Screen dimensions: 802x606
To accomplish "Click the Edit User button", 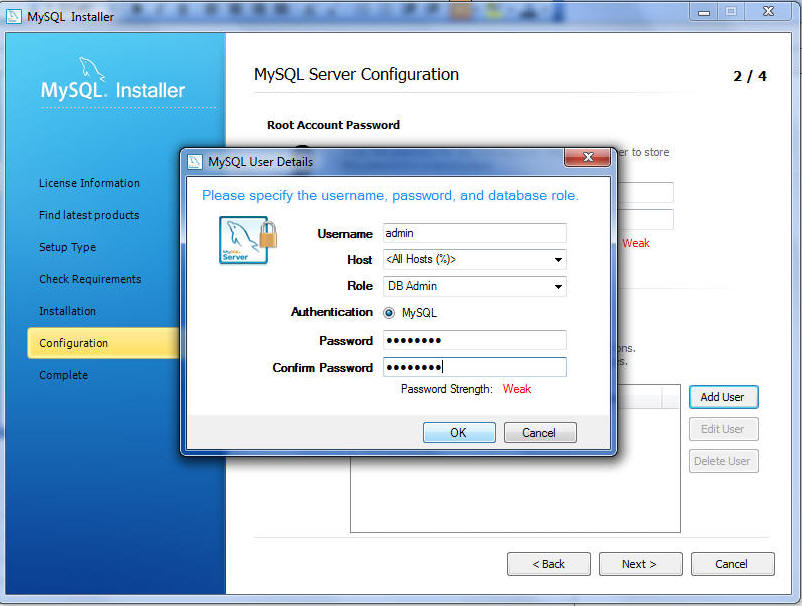I will click(x=723, y=429).
